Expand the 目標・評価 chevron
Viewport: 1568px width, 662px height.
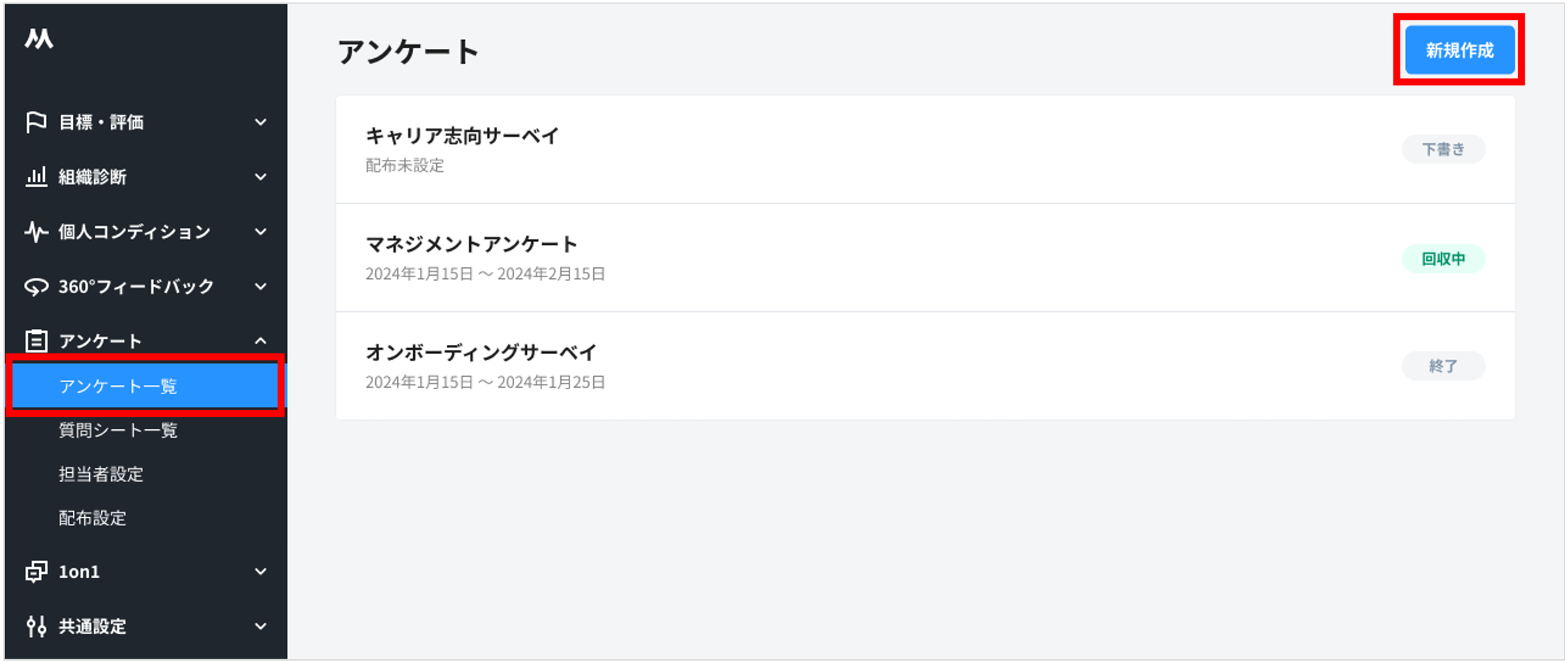pyautogui.click(x=260, y=122)
